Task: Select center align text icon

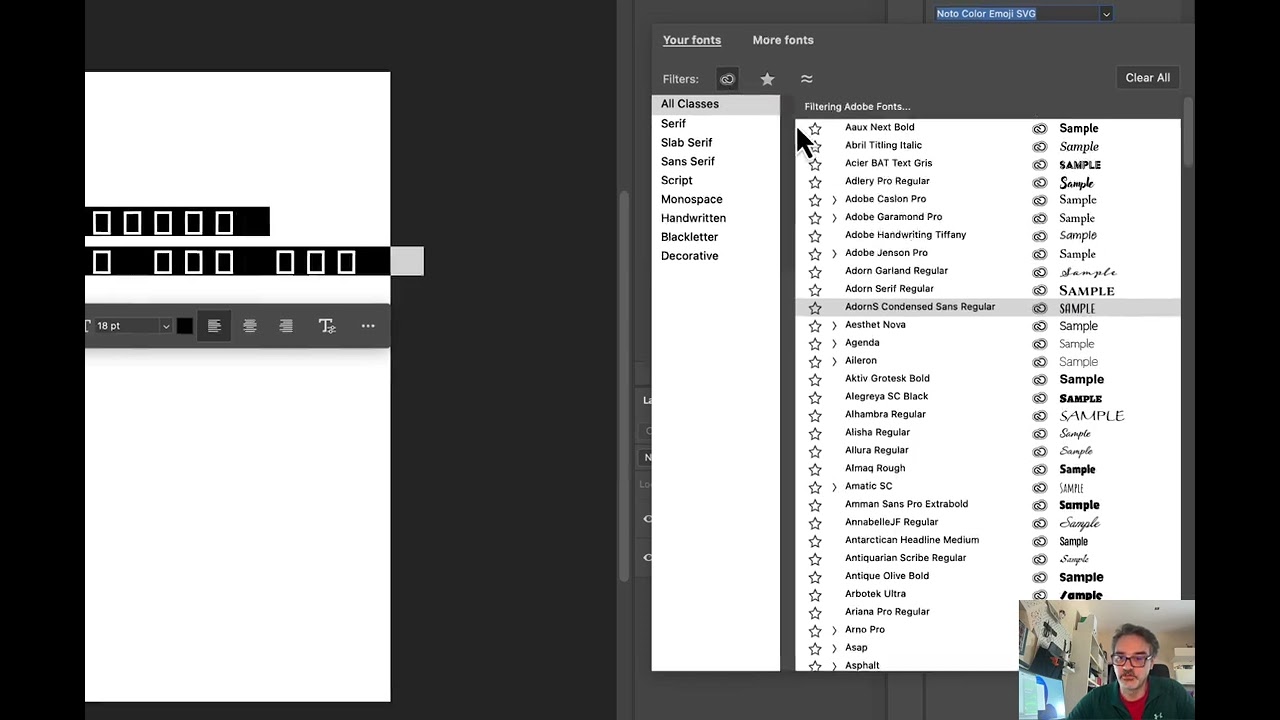Action: 250,326
